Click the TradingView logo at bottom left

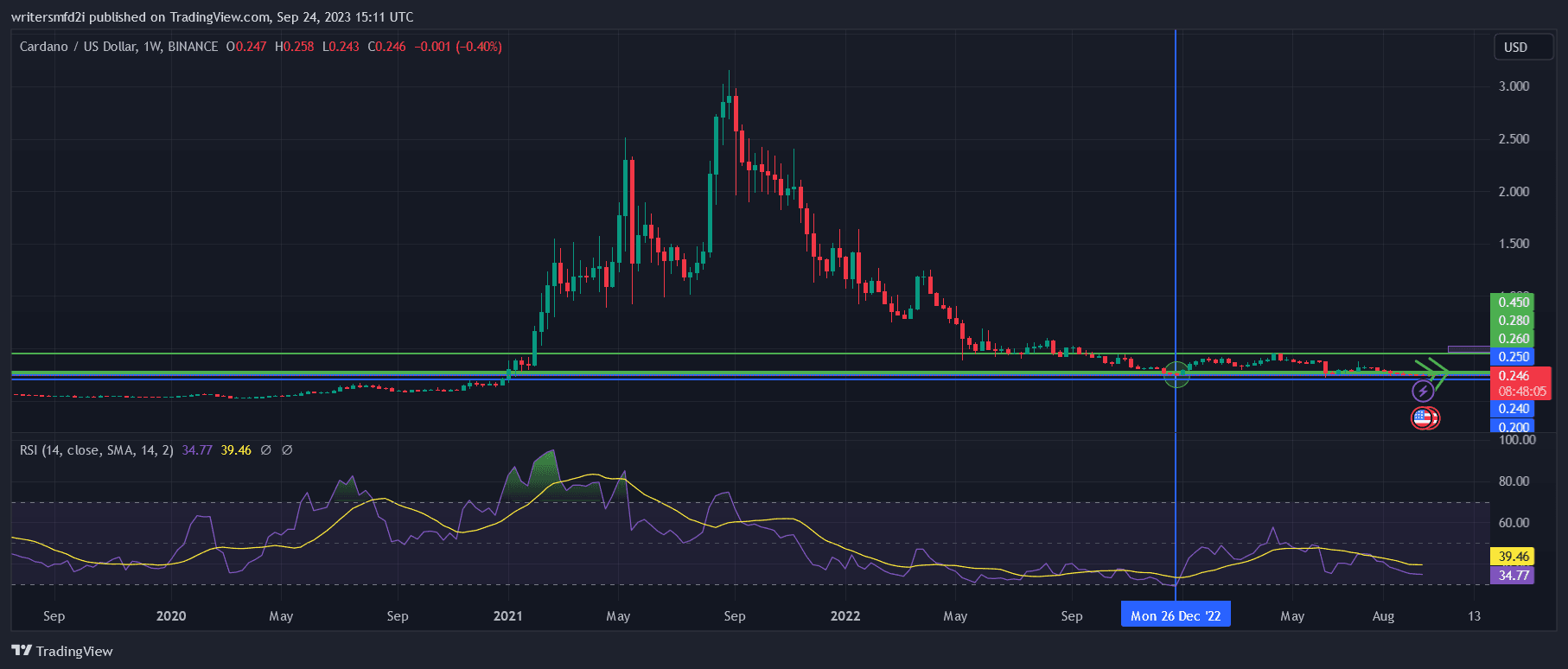(x=62, y=651)
